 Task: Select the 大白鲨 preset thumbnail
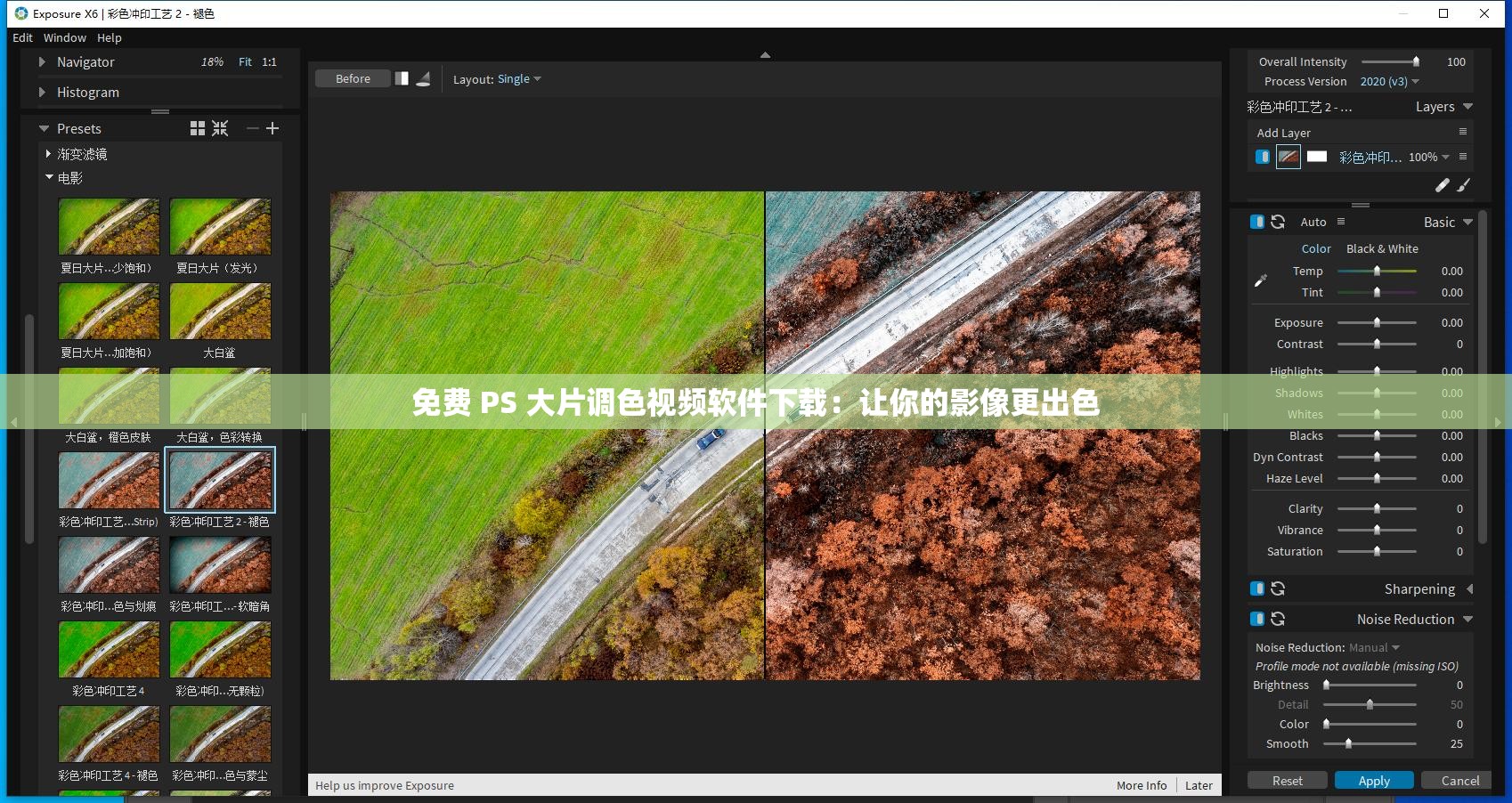pos(220,312)
